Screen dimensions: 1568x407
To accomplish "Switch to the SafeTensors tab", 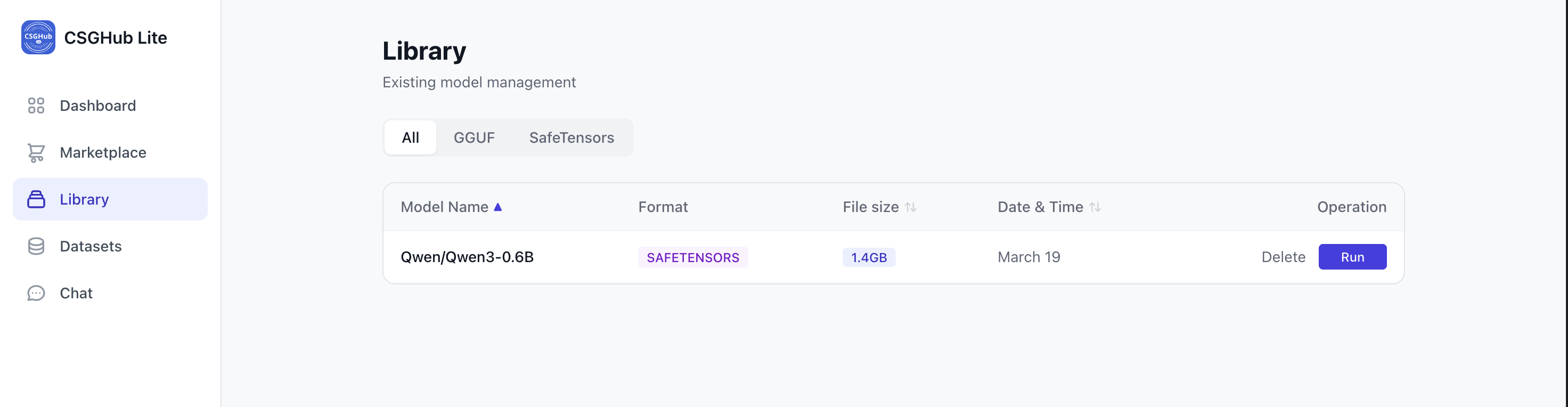I will click(571, 137).
